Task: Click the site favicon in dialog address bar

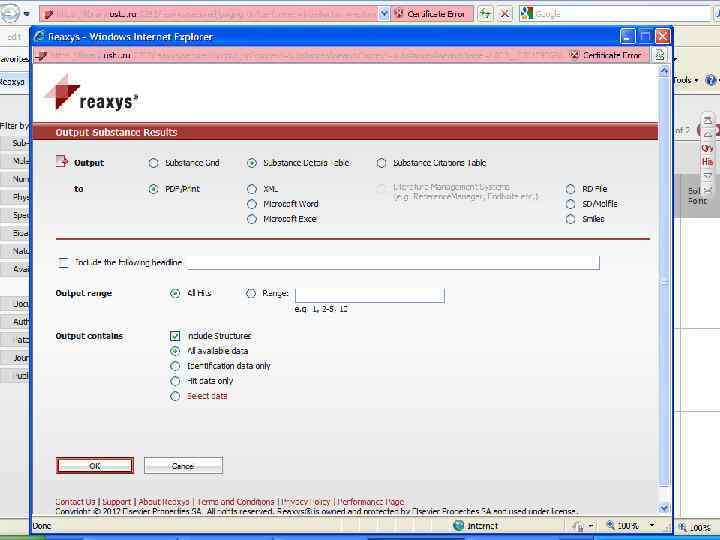Action: pos(42,56)
